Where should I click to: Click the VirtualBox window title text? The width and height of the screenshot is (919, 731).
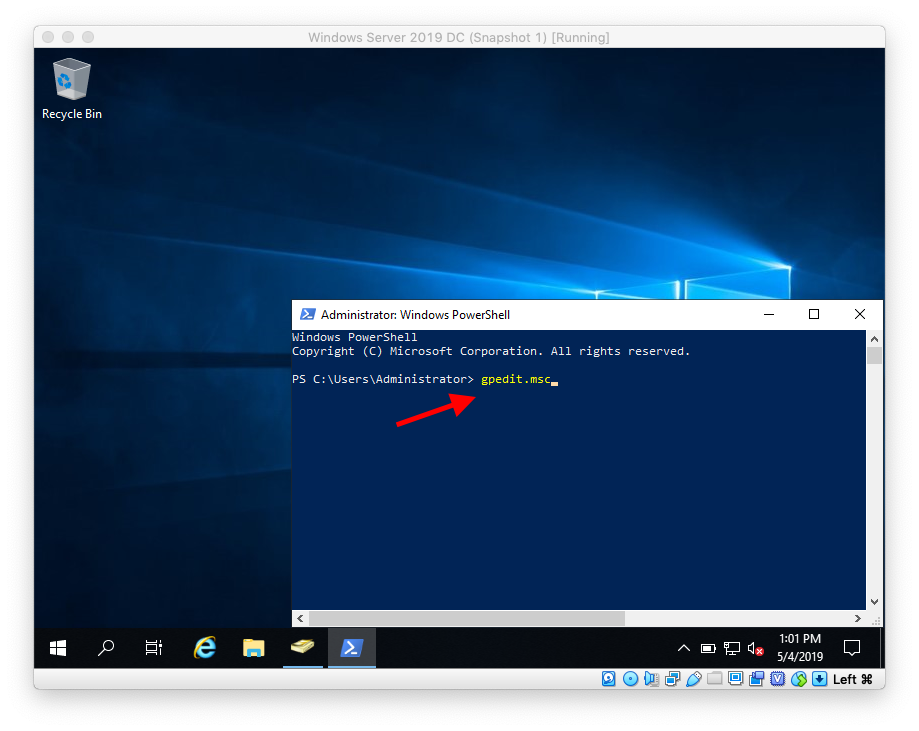click(x=459, y=38)
